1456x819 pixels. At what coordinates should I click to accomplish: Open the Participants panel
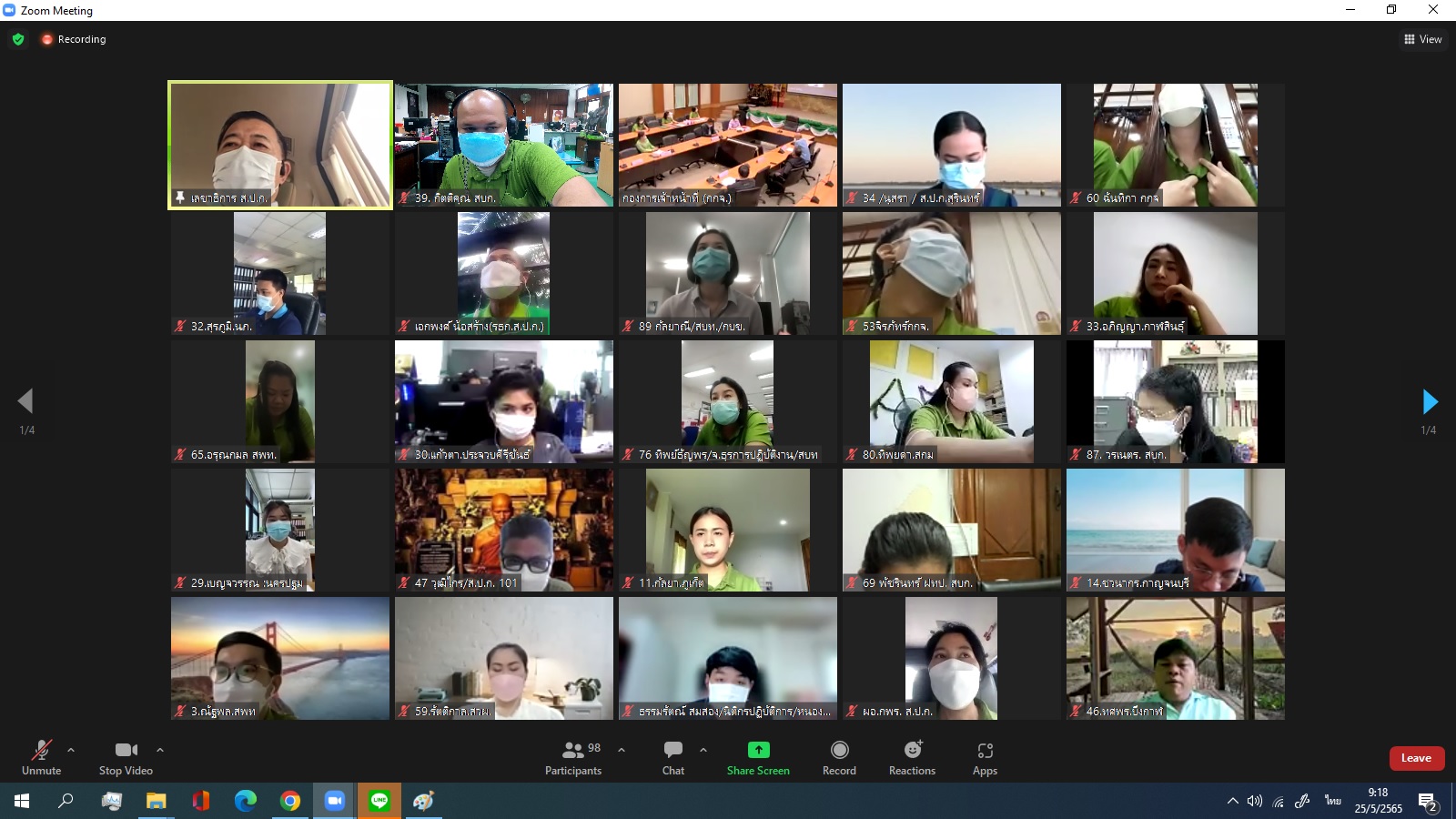(572, 757)
